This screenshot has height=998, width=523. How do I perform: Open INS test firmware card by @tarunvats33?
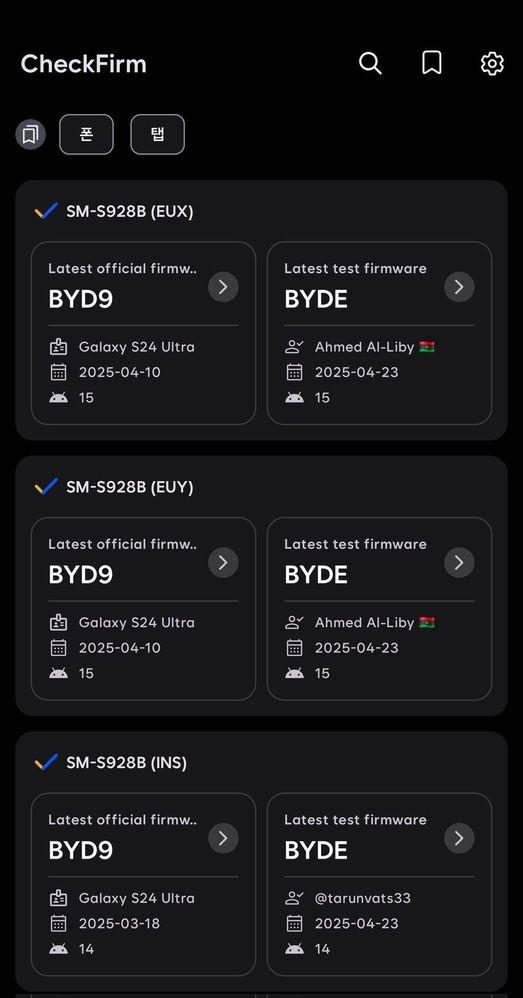point(379,885)
